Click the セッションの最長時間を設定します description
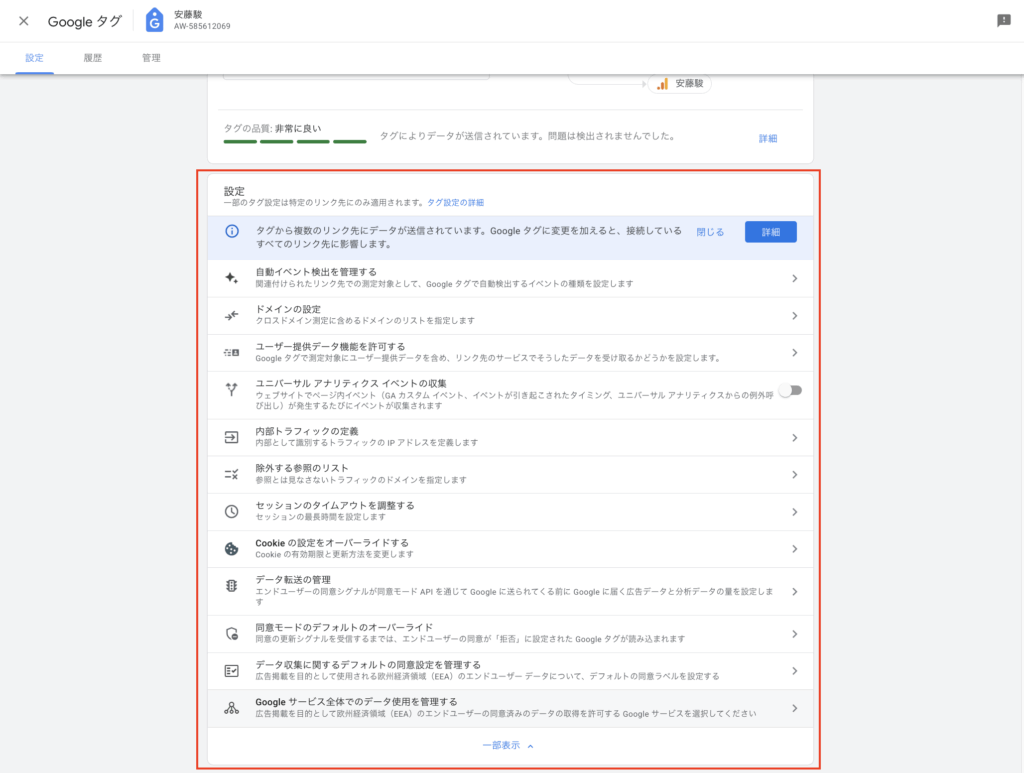1024x773 pixels. coord(321,517)
